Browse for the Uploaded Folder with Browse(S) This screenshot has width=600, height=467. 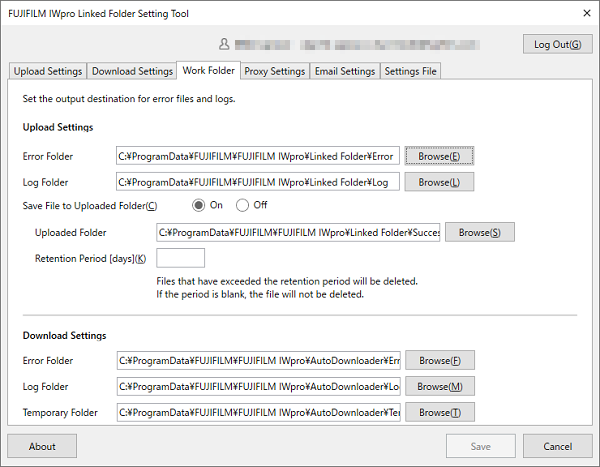480,232
